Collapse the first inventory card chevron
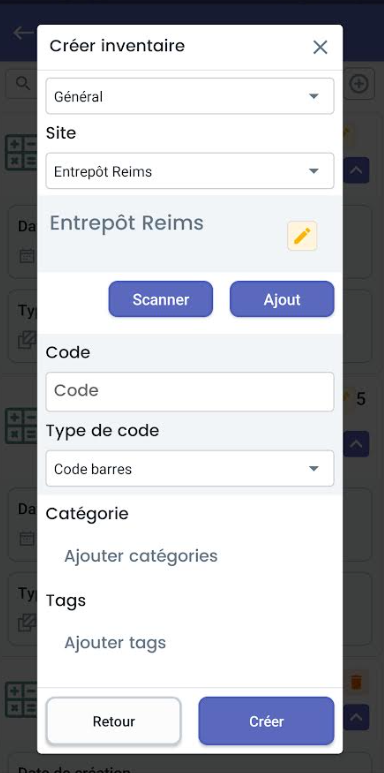This screenshot has height=773, width=384. [356, 171]
